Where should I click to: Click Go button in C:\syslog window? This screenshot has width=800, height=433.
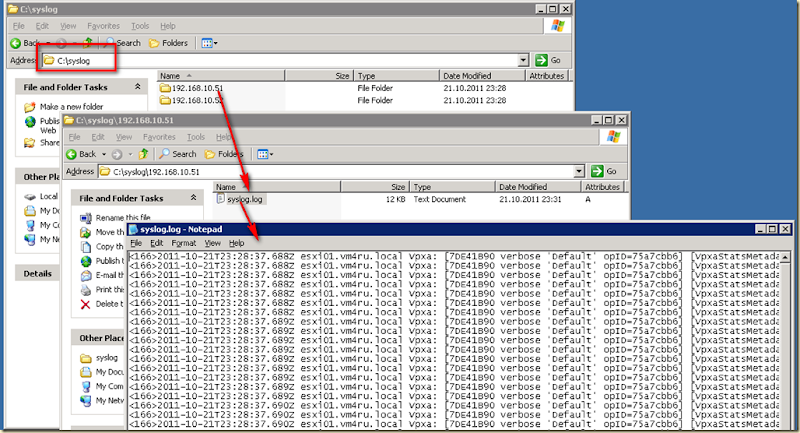point(548,60)
